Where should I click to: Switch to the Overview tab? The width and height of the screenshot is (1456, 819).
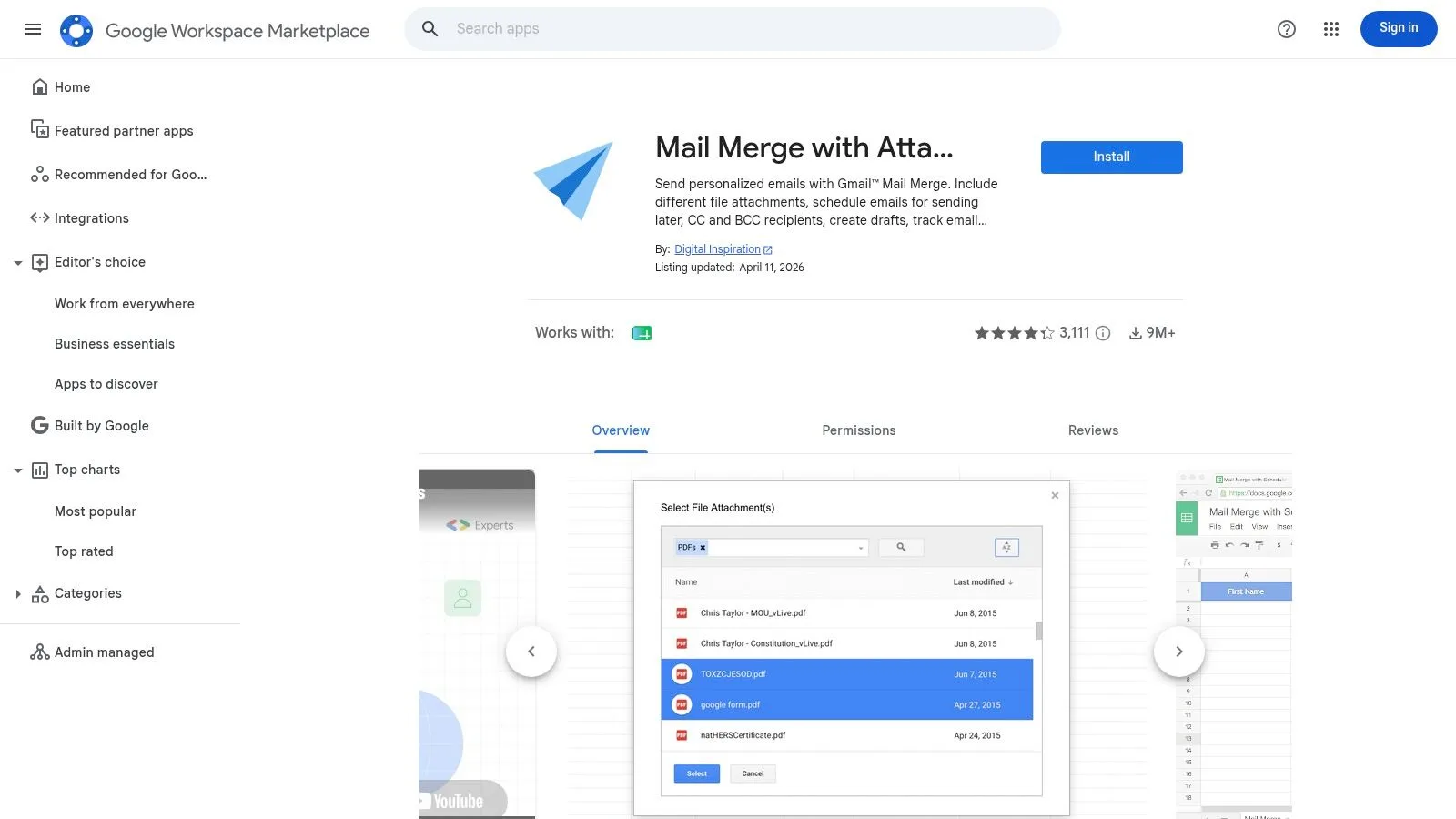621,430
